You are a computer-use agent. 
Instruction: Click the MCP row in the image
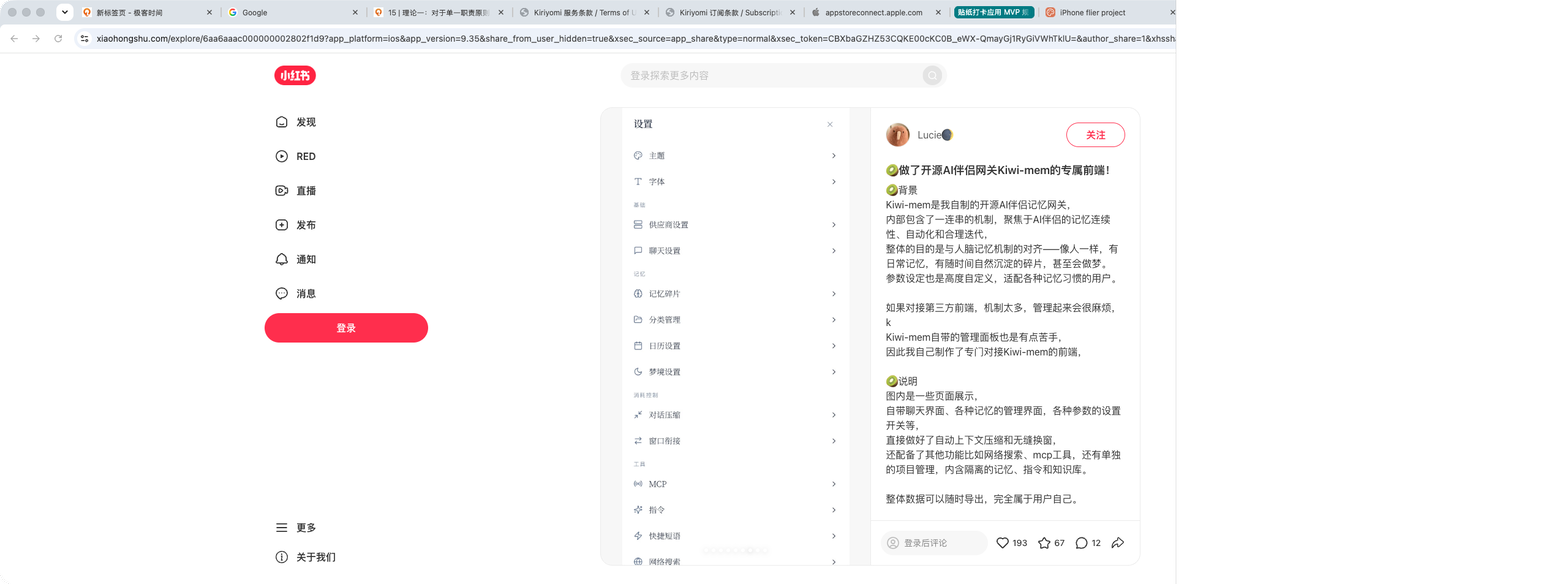tap(735, 484)
